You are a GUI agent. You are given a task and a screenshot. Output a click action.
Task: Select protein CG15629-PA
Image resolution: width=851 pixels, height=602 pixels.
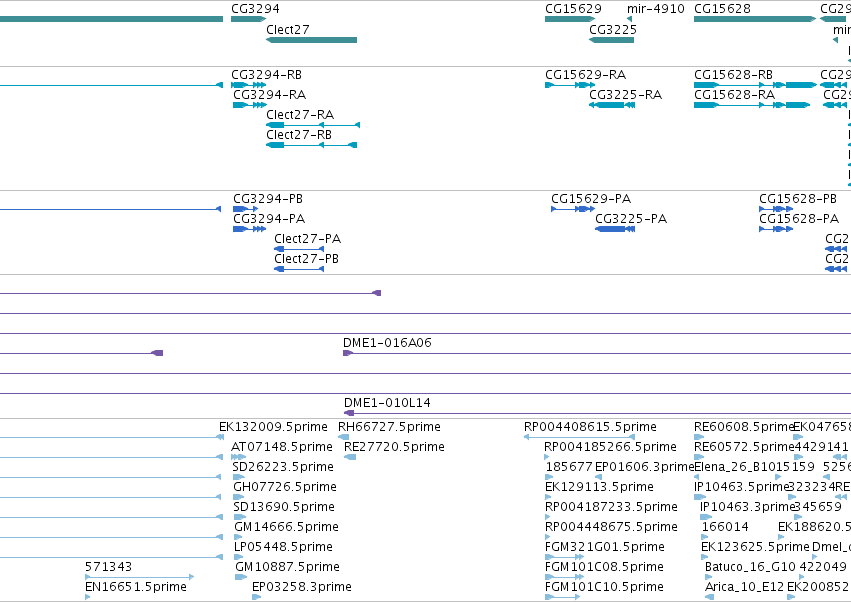pyautogui.click(x=573, y=209)
